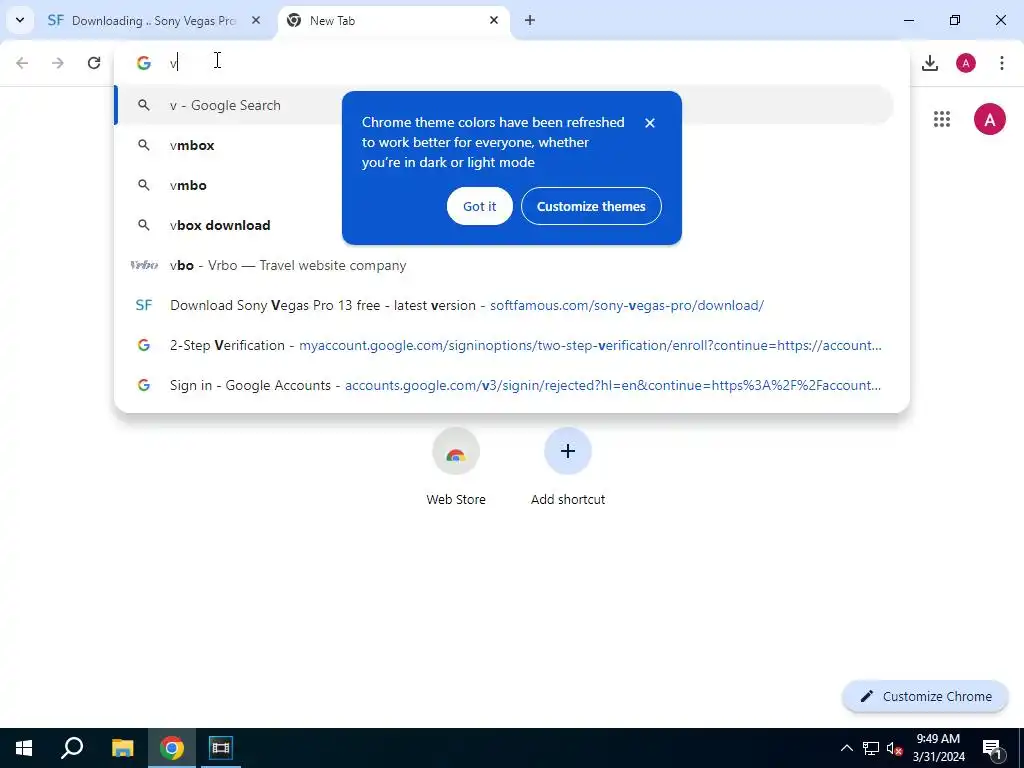Open the tab search dropdown arrow

[x=20, y=20]
